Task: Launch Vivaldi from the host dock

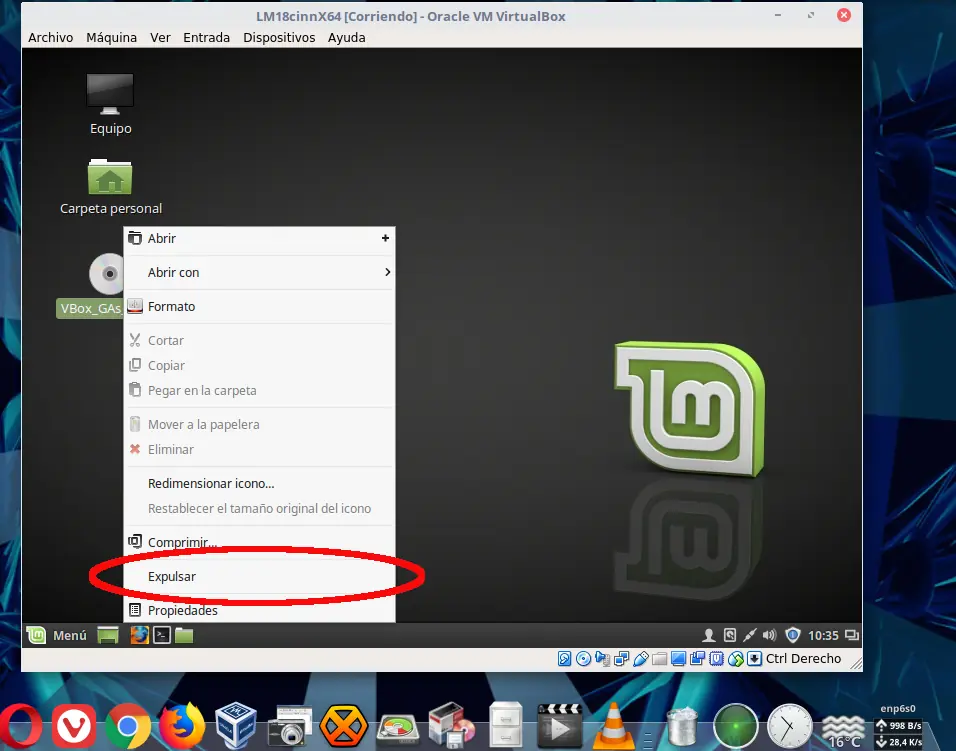Action: click(74, 726)
